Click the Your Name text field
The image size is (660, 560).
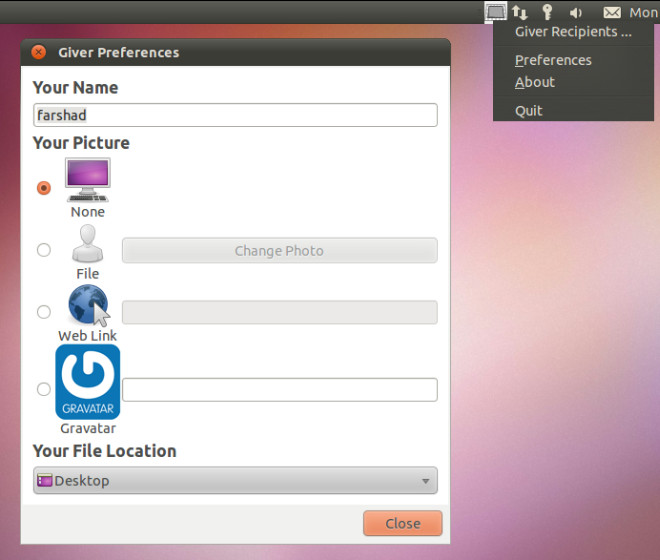coord(235,115)
